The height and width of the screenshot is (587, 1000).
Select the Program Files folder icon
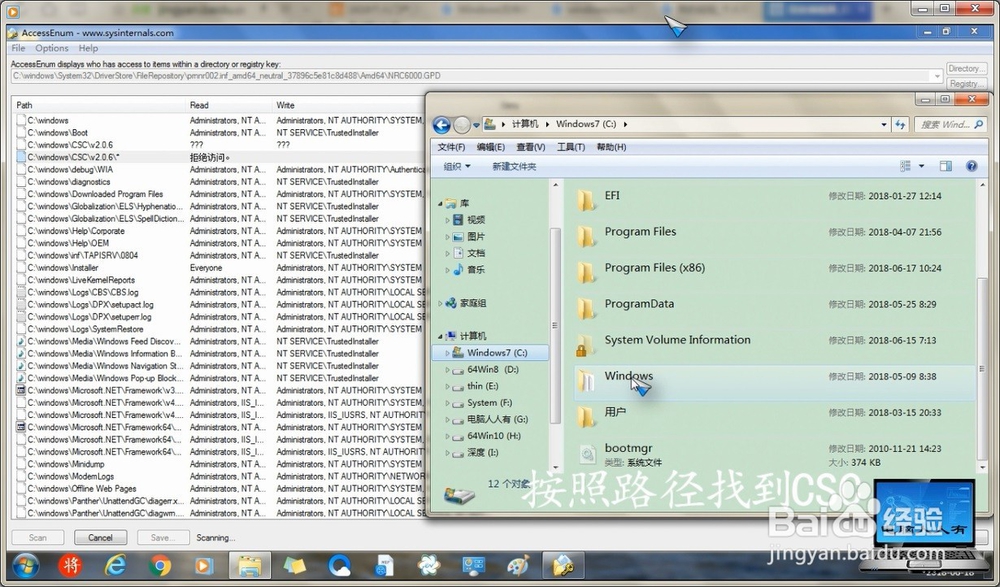586,235
